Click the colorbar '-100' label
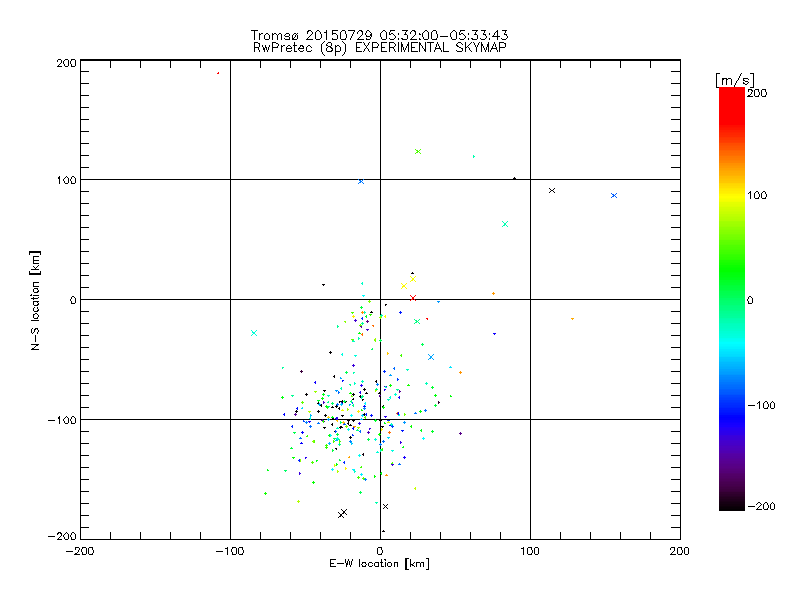This screenshot has height=600, width=800. (x=761, y=405)
